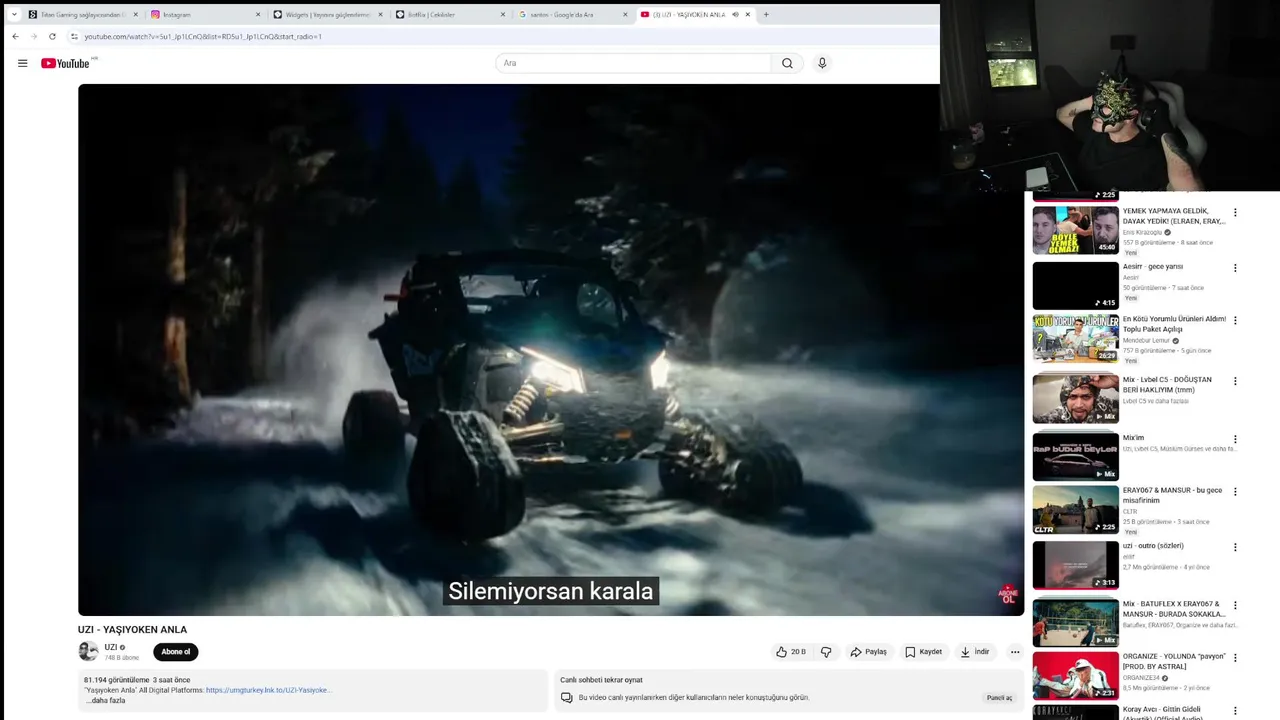
Task: Open Aesirr - gece yarısı video thumbnail
Action: coord(1076,285)
